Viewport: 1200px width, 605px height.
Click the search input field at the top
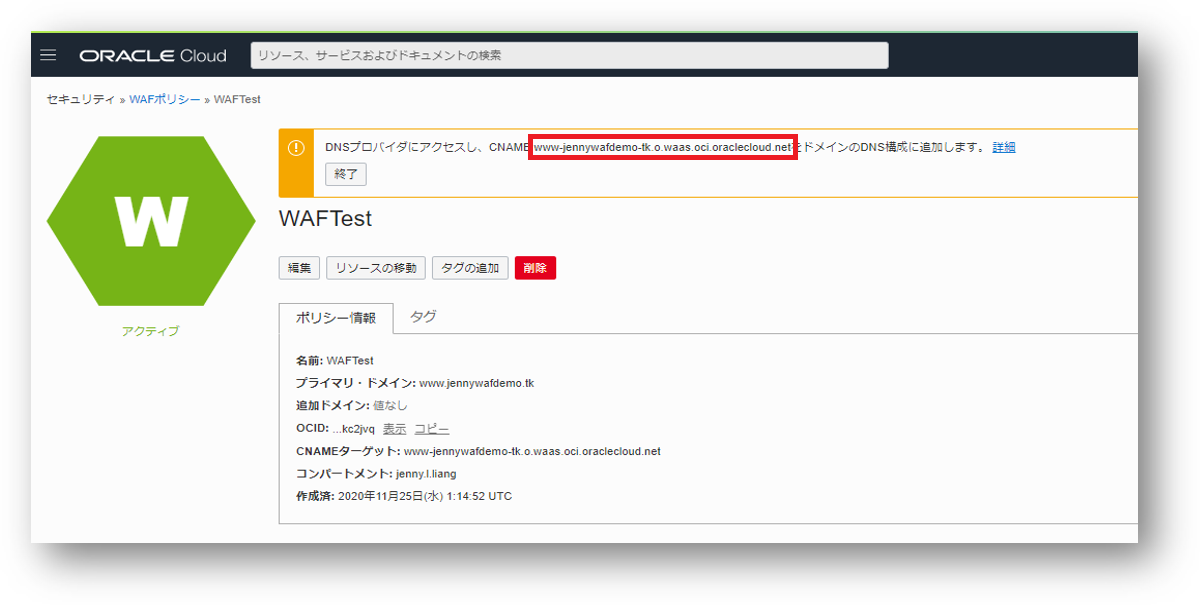568,55
